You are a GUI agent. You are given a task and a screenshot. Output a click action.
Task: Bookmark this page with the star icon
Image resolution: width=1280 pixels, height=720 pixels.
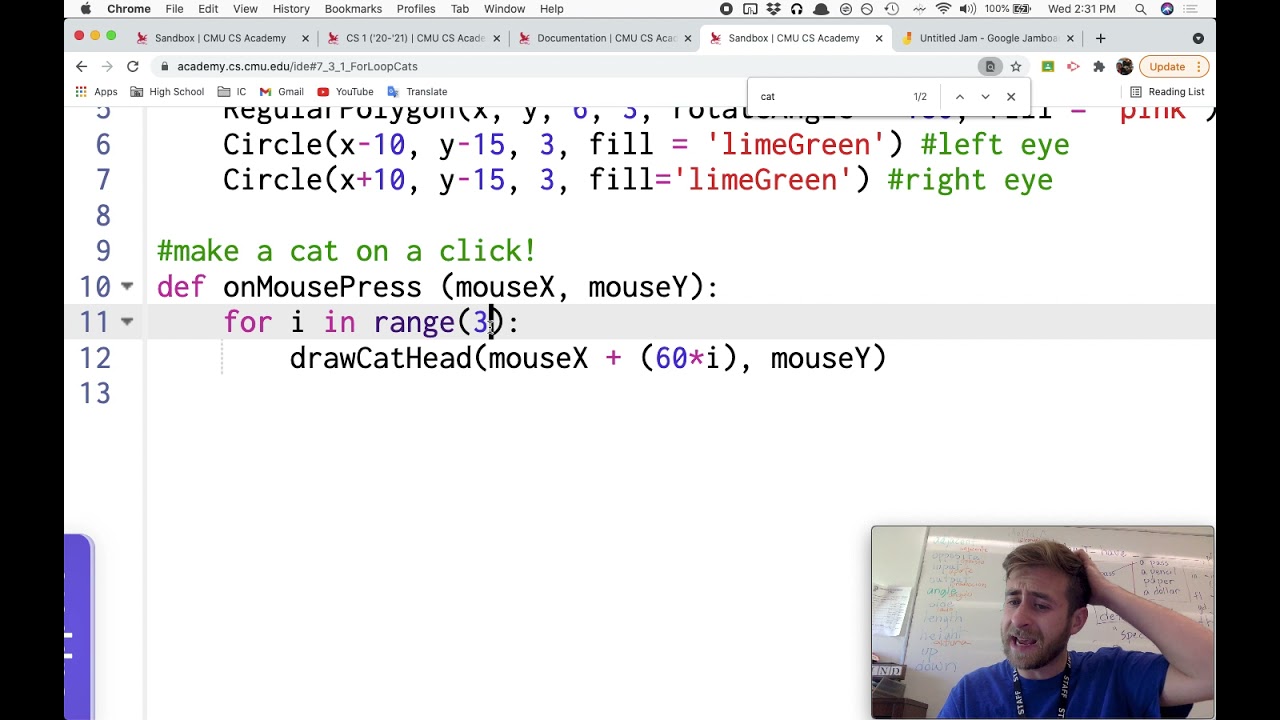tap(1016, 66)
